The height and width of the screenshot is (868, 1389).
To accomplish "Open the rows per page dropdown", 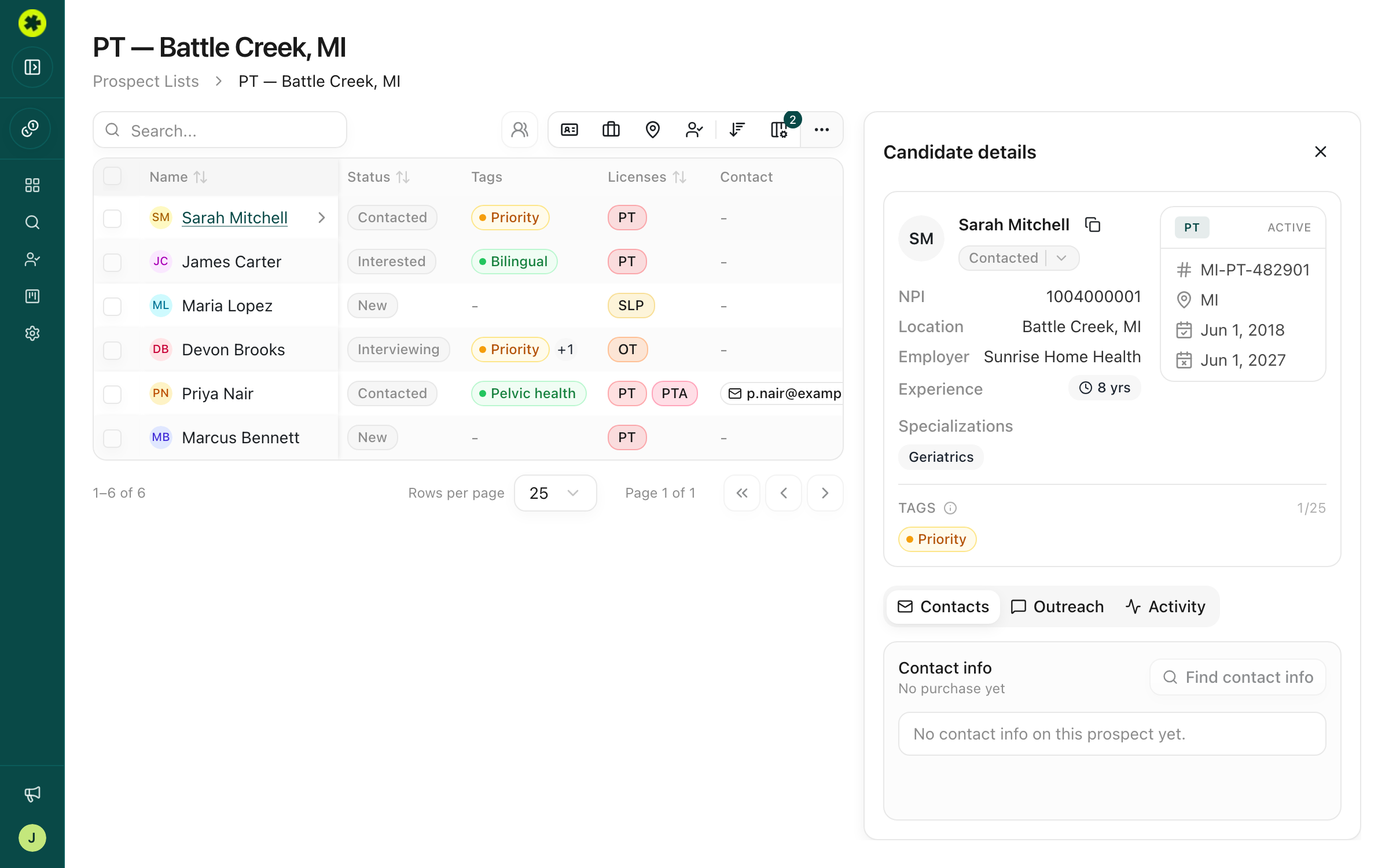I will pyautogui.click(x=555, y=493).
